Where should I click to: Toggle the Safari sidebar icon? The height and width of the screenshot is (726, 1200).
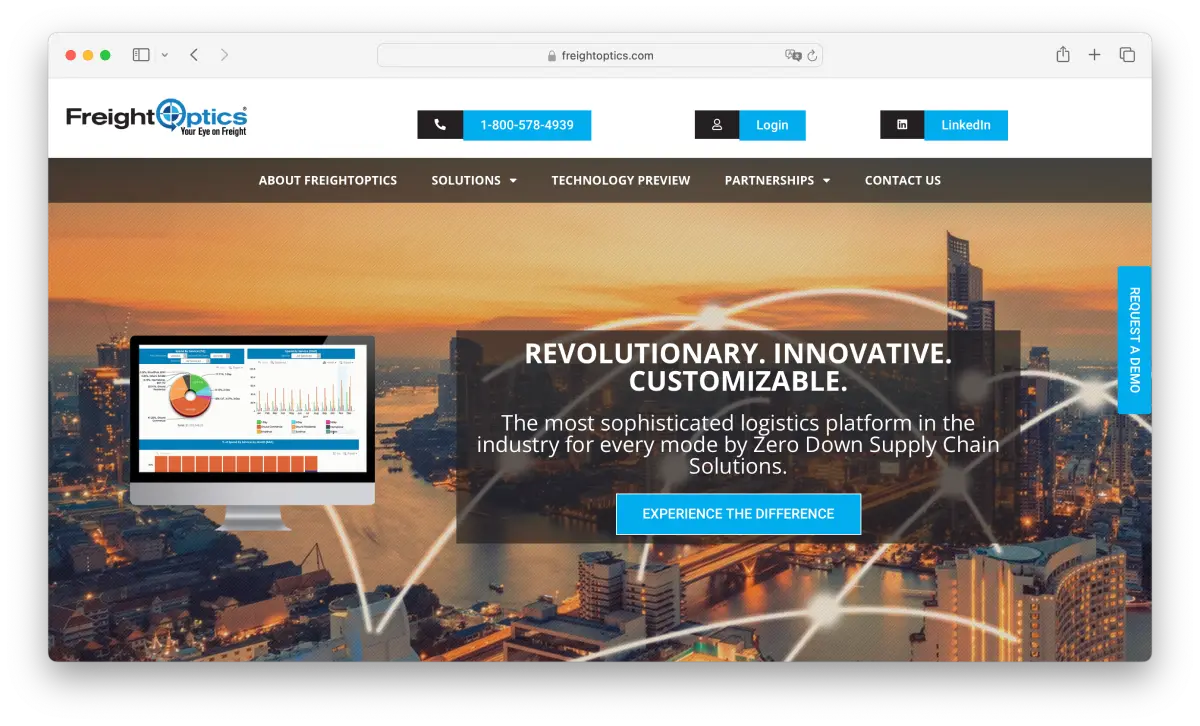point(141,55)
